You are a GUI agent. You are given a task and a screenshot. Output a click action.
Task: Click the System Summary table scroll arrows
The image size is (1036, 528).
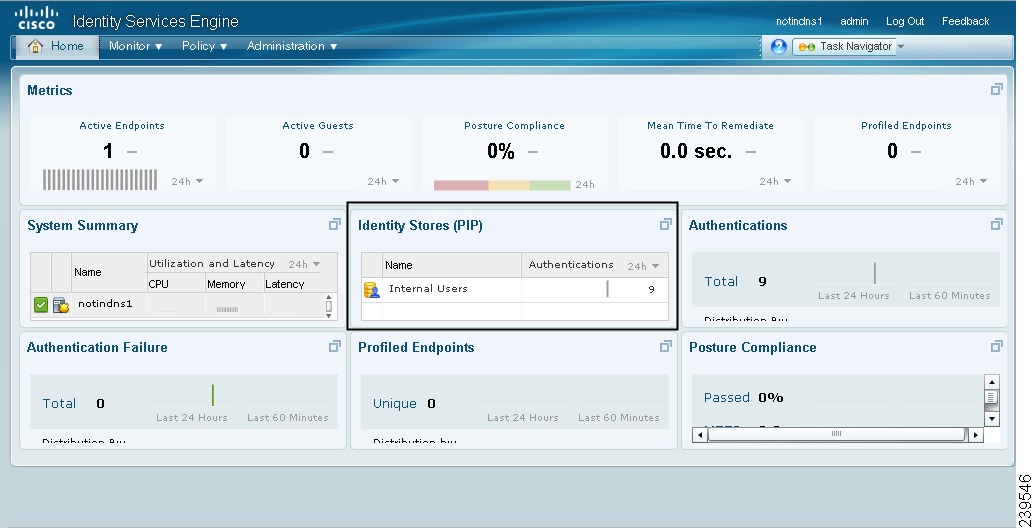328,307
